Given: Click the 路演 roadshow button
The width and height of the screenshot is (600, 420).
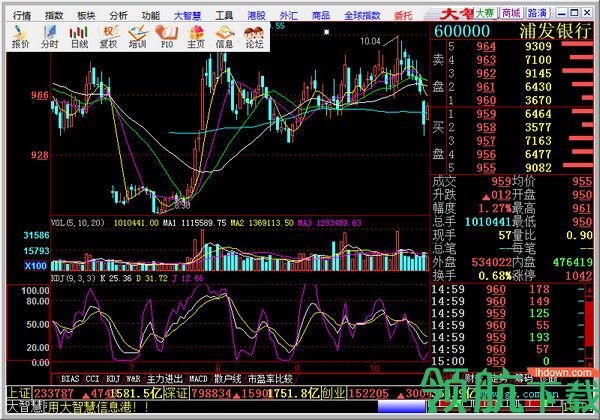Looking at the screenshot, I should point(537,13).
